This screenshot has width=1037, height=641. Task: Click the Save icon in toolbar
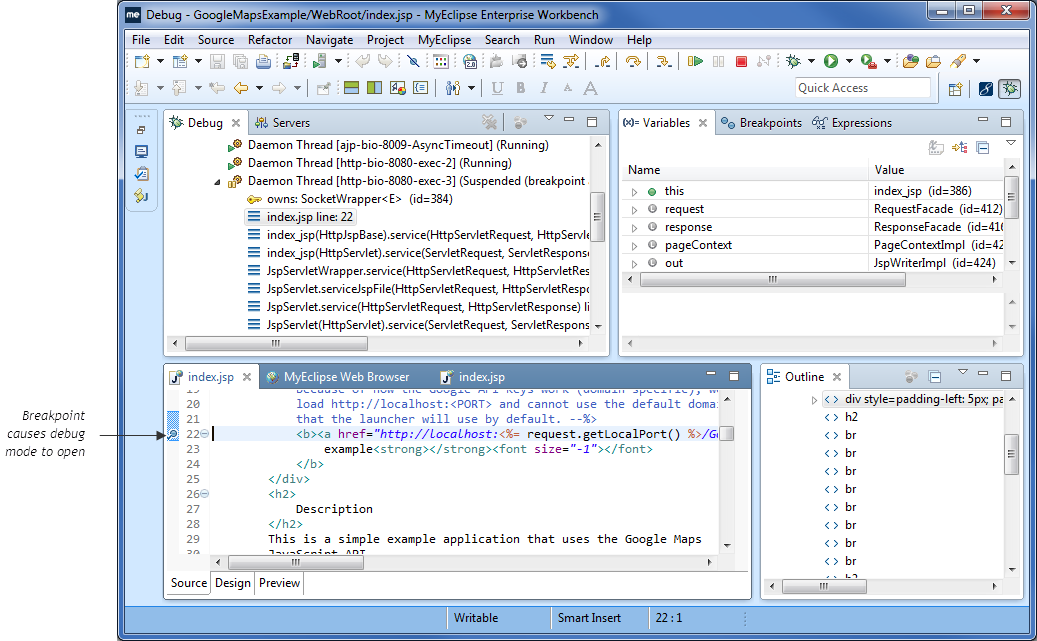(217, 62)
